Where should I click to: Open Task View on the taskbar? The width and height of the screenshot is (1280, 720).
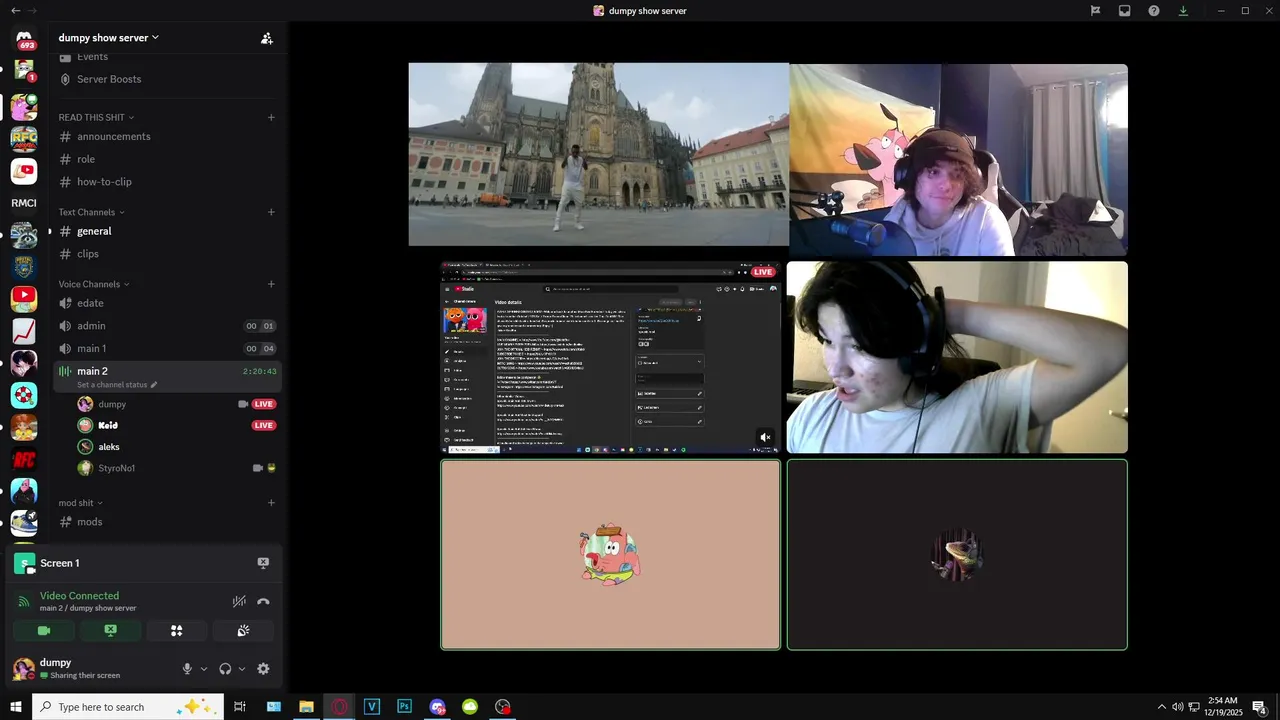tap(240, 707)
